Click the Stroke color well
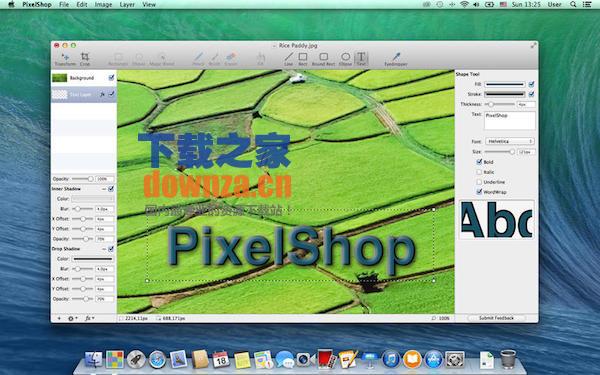 click(505, 94)
